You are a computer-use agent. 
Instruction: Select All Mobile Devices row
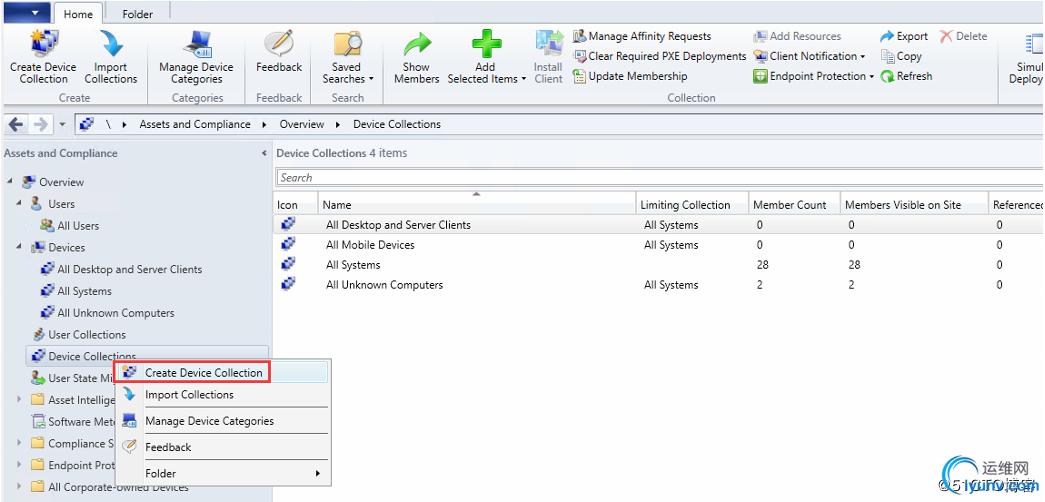(658, 245)
